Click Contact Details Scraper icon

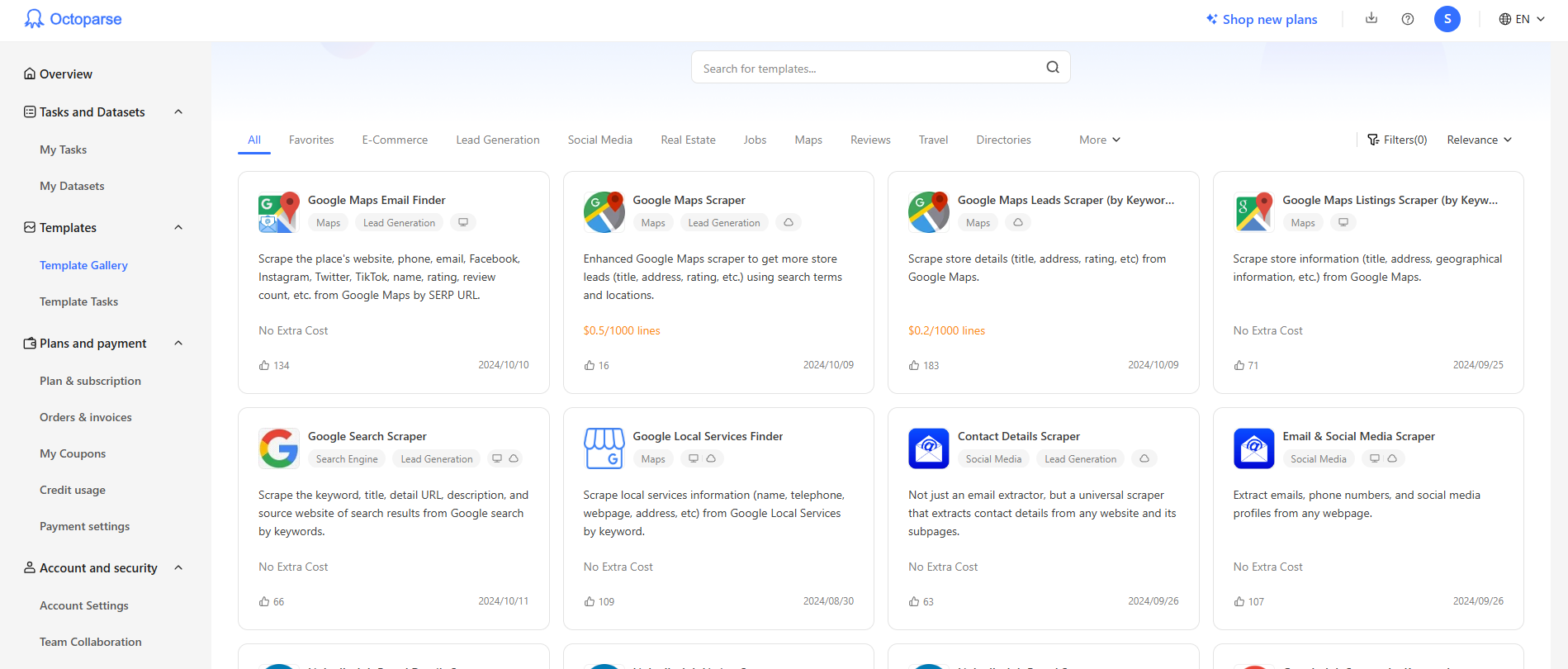click(x=928, y=448)
